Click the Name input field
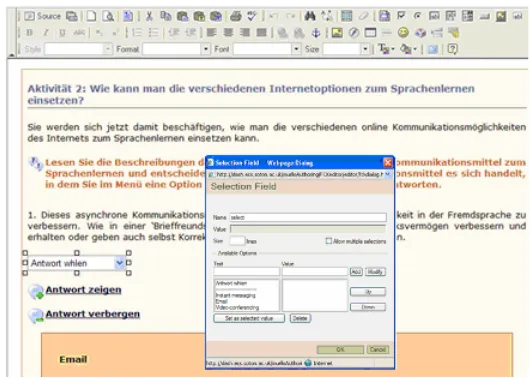The height and width of the screenshot is (378, 530). tap(308, 217)
